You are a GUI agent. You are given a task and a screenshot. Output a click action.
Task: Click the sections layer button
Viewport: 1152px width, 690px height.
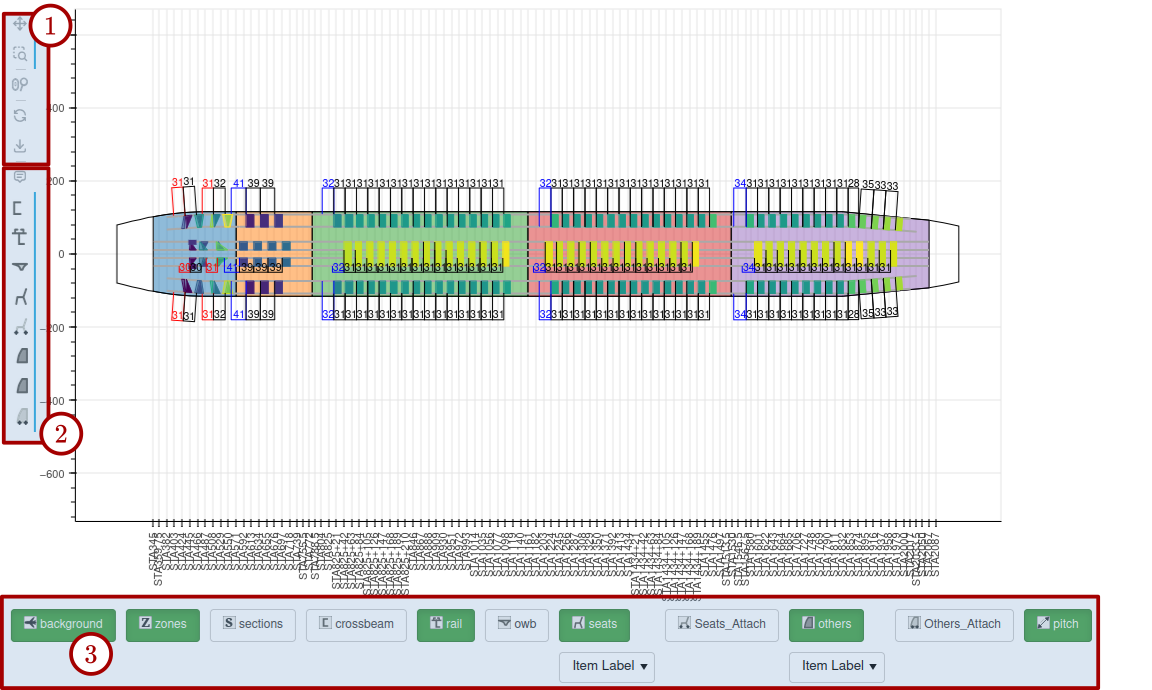coord(252,624)
